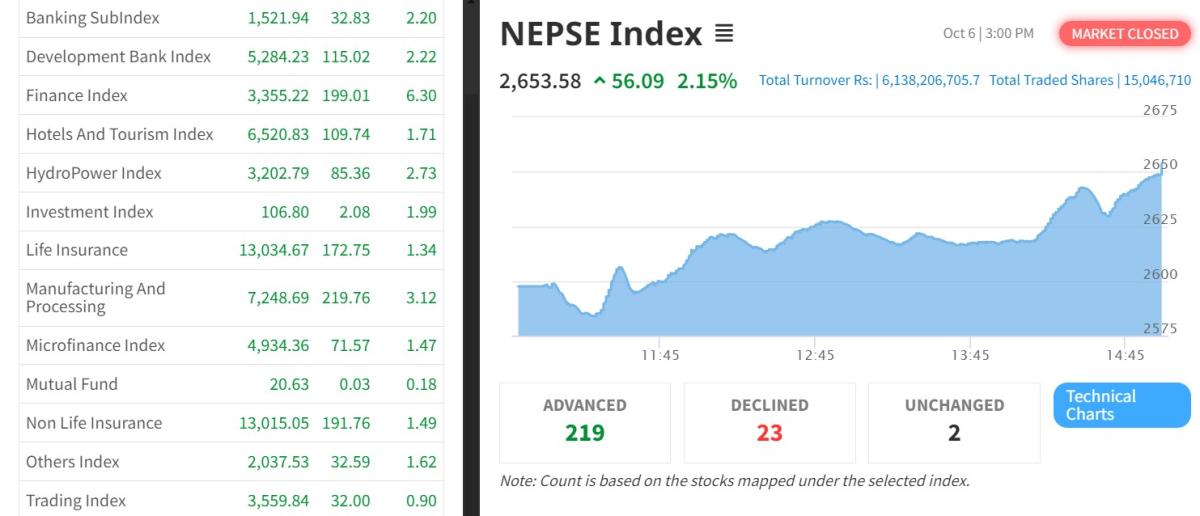Click the green up-arrow change indicator
1200x516 pixels.
click(600, 81)
